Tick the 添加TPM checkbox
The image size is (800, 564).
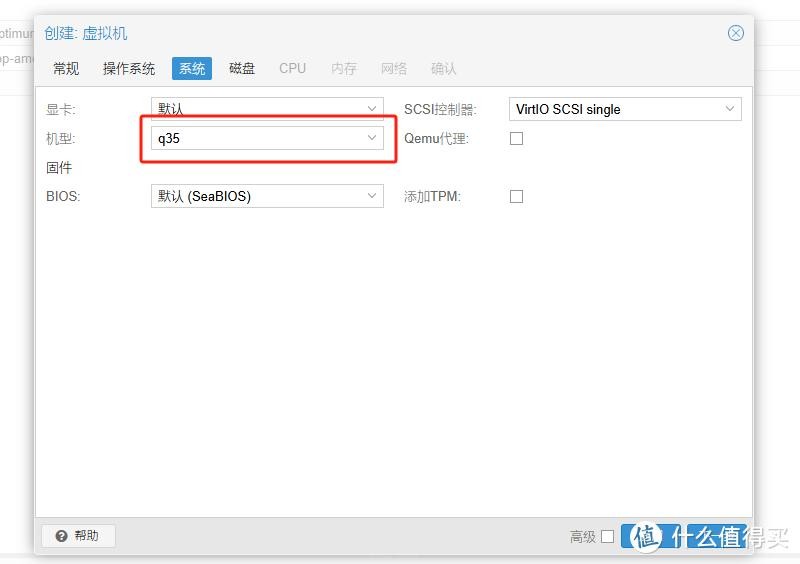pos(516,197)
